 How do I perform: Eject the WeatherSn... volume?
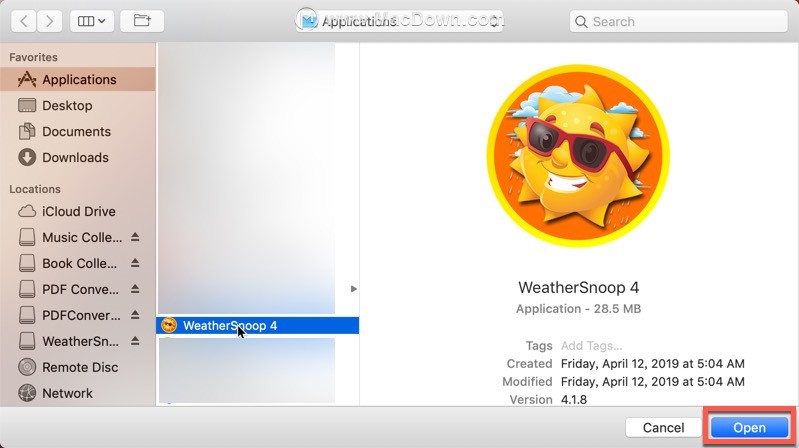click(135, 341)
